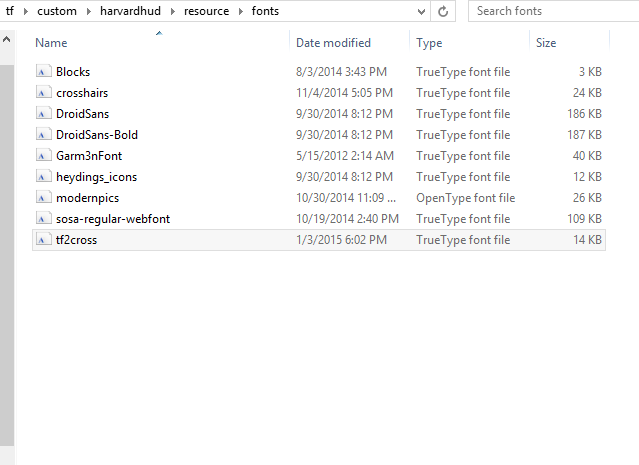Expand the resource breadcrumb arrow

(x=241, y=11)
